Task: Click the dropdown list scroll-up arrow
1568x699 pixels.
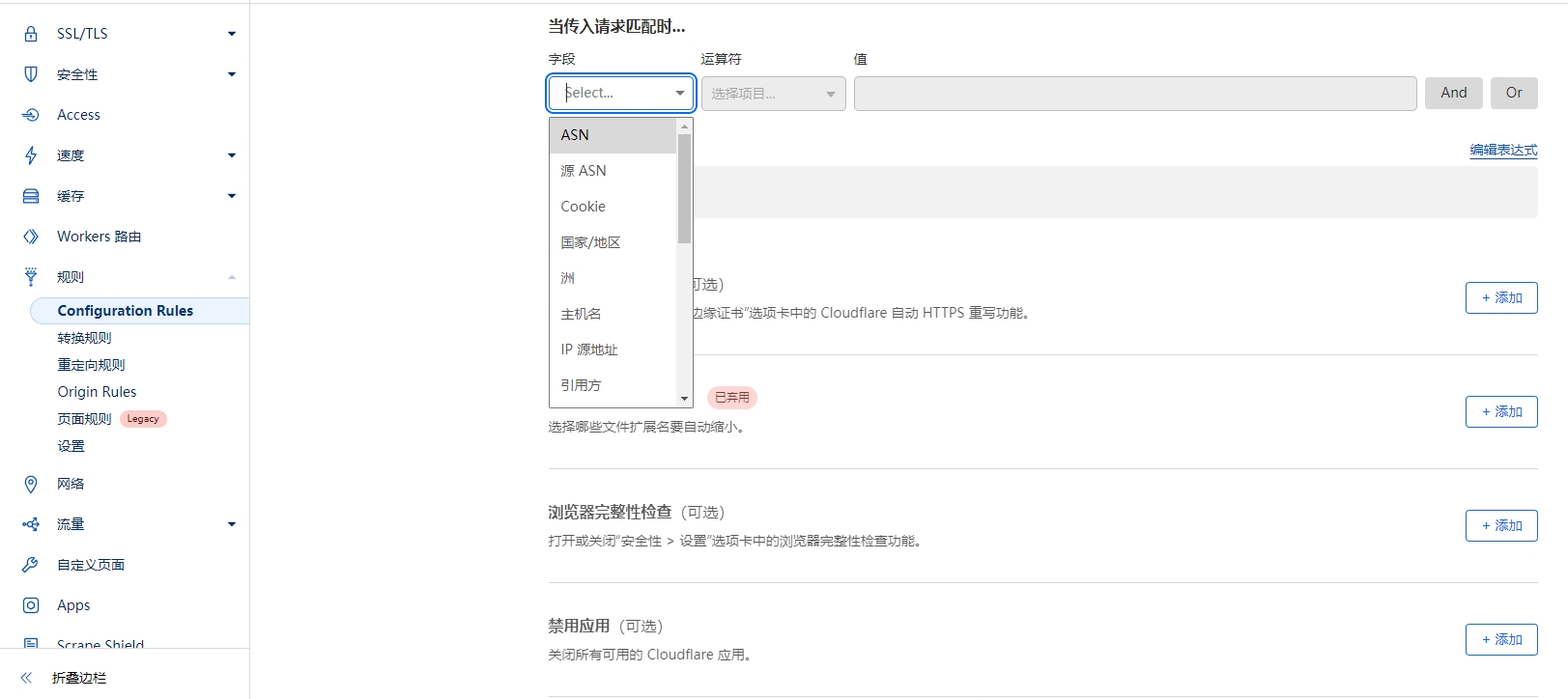Action: pos(684,126)
